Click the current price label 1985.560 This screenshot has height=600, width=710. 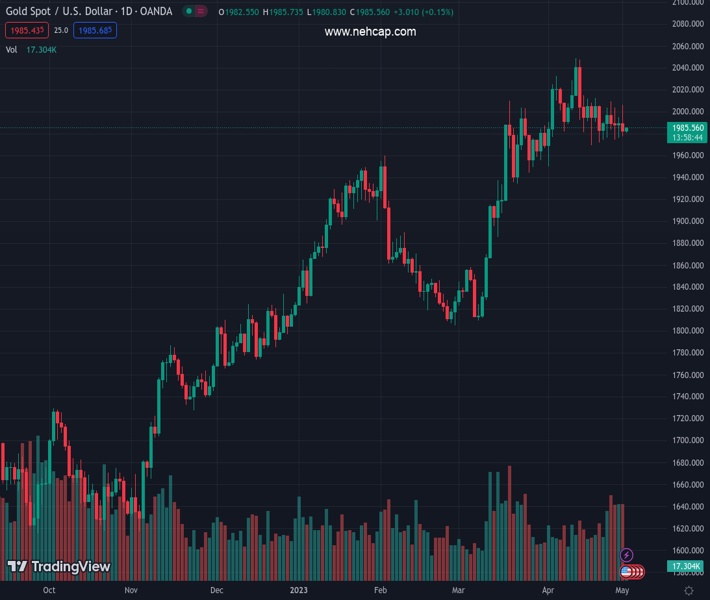pos(688,128)
